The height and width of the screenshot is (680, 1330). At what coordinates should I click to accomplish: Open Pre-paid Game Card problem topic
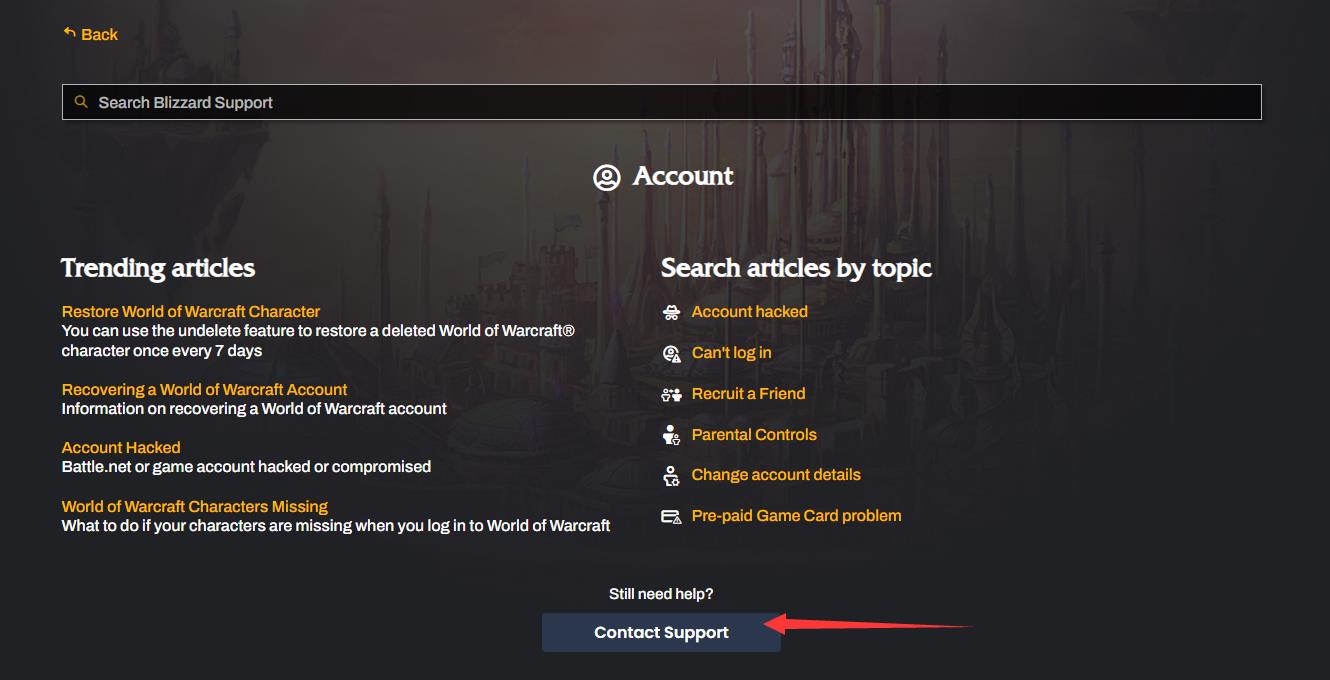[x=796, y=516]
